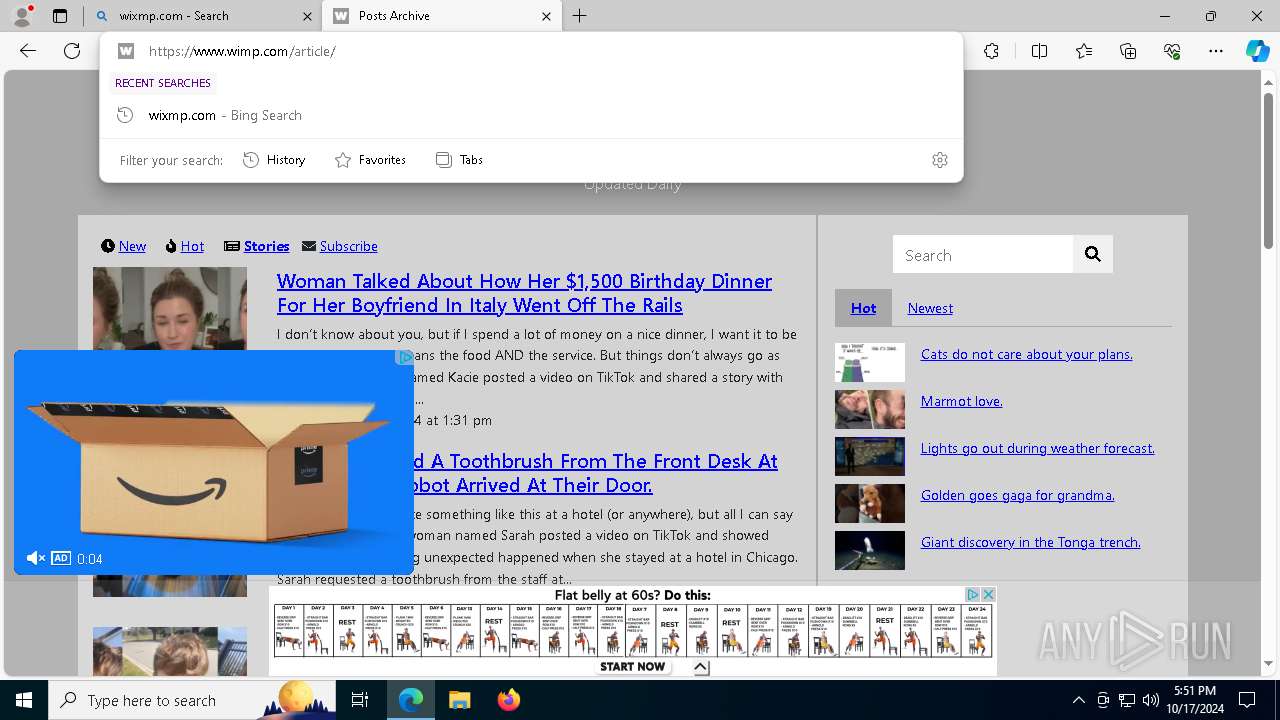Open the Collections icon
The height and width of the screenshot is (720, 1280).
[1128, 51]
